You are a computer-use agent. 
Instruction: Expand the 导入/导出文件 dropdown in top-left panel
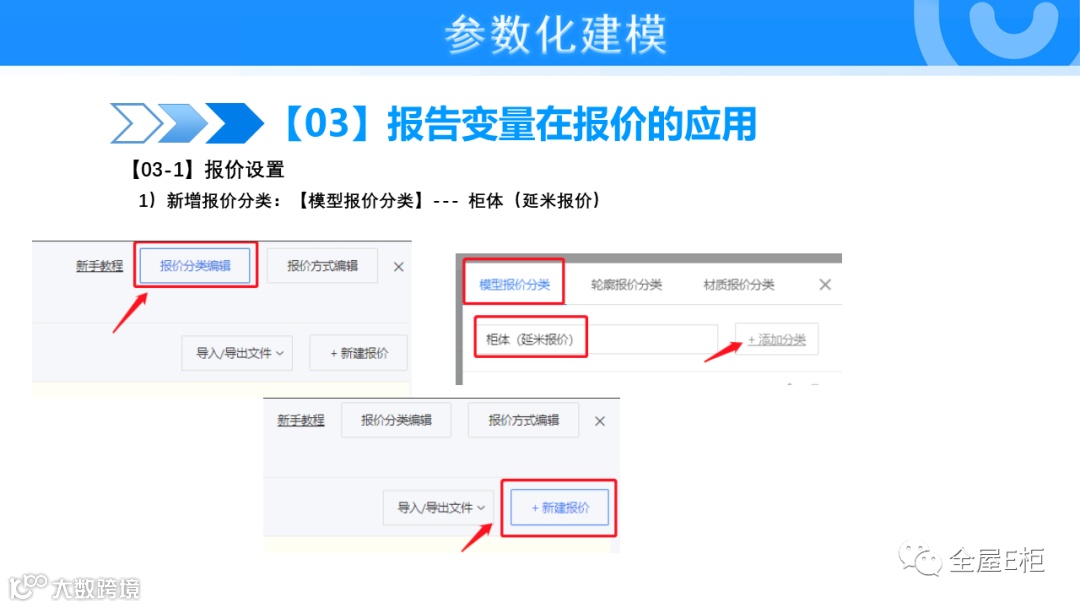[238, 353]
